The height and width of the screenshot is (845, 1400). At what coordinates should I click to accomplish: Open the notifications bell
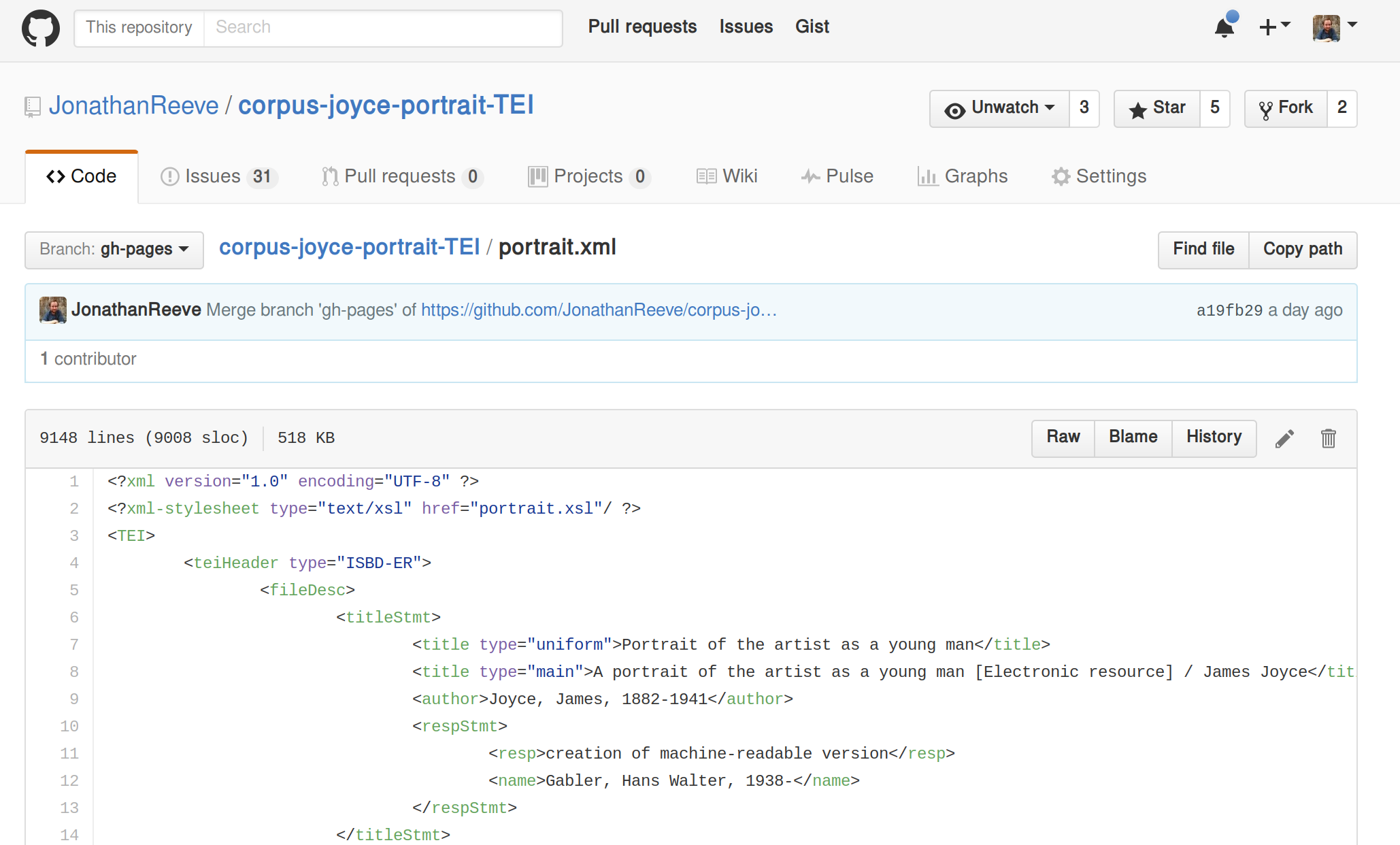[1225, 27]
